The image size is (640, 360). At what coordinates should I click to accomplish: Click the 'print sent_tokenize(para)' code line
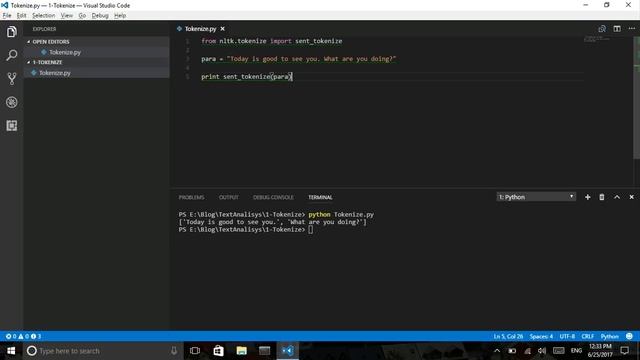point(247,77)
